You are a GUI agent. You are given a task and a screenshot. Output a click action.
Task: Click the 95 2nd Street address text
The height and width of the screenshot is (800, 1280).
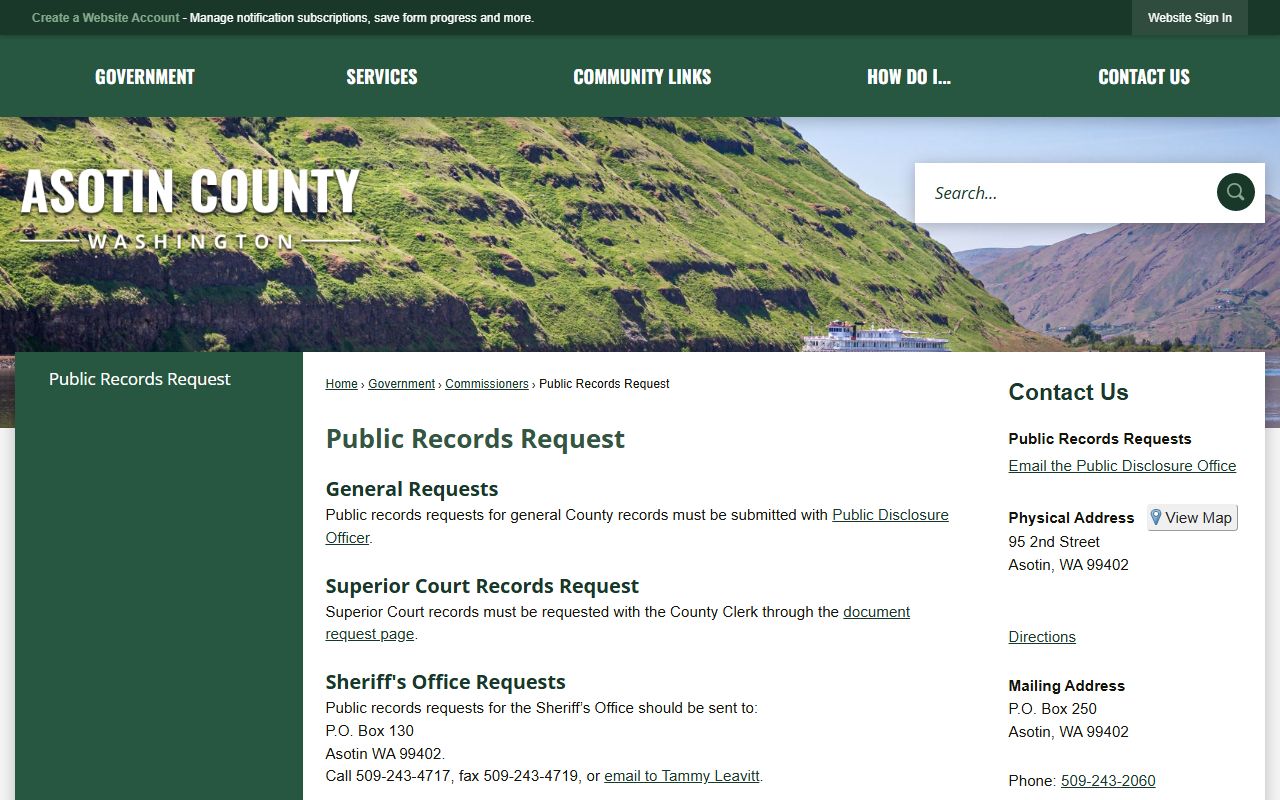pos(1054,542)
